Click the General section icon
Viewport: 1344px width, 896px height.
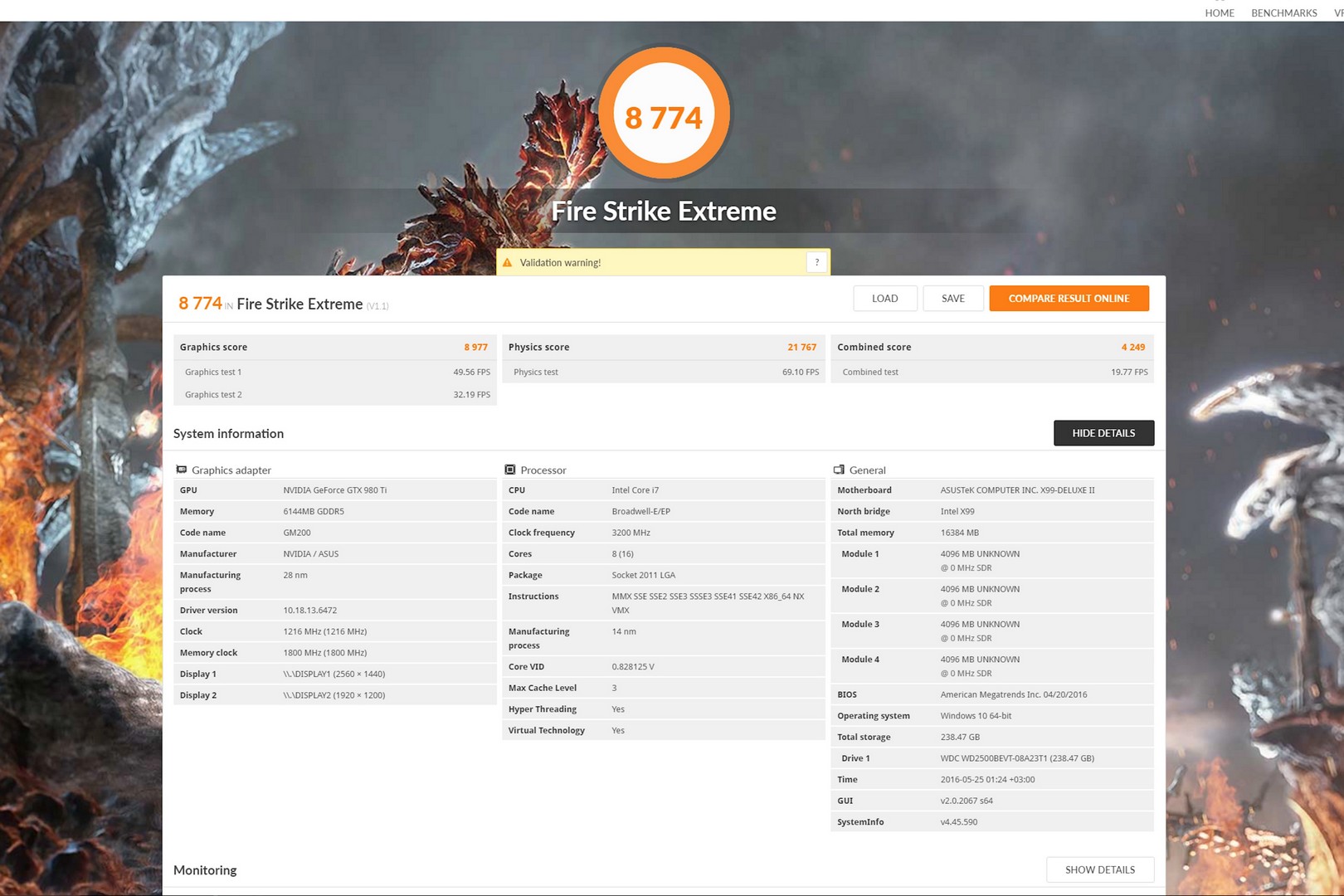pos(839,470)
